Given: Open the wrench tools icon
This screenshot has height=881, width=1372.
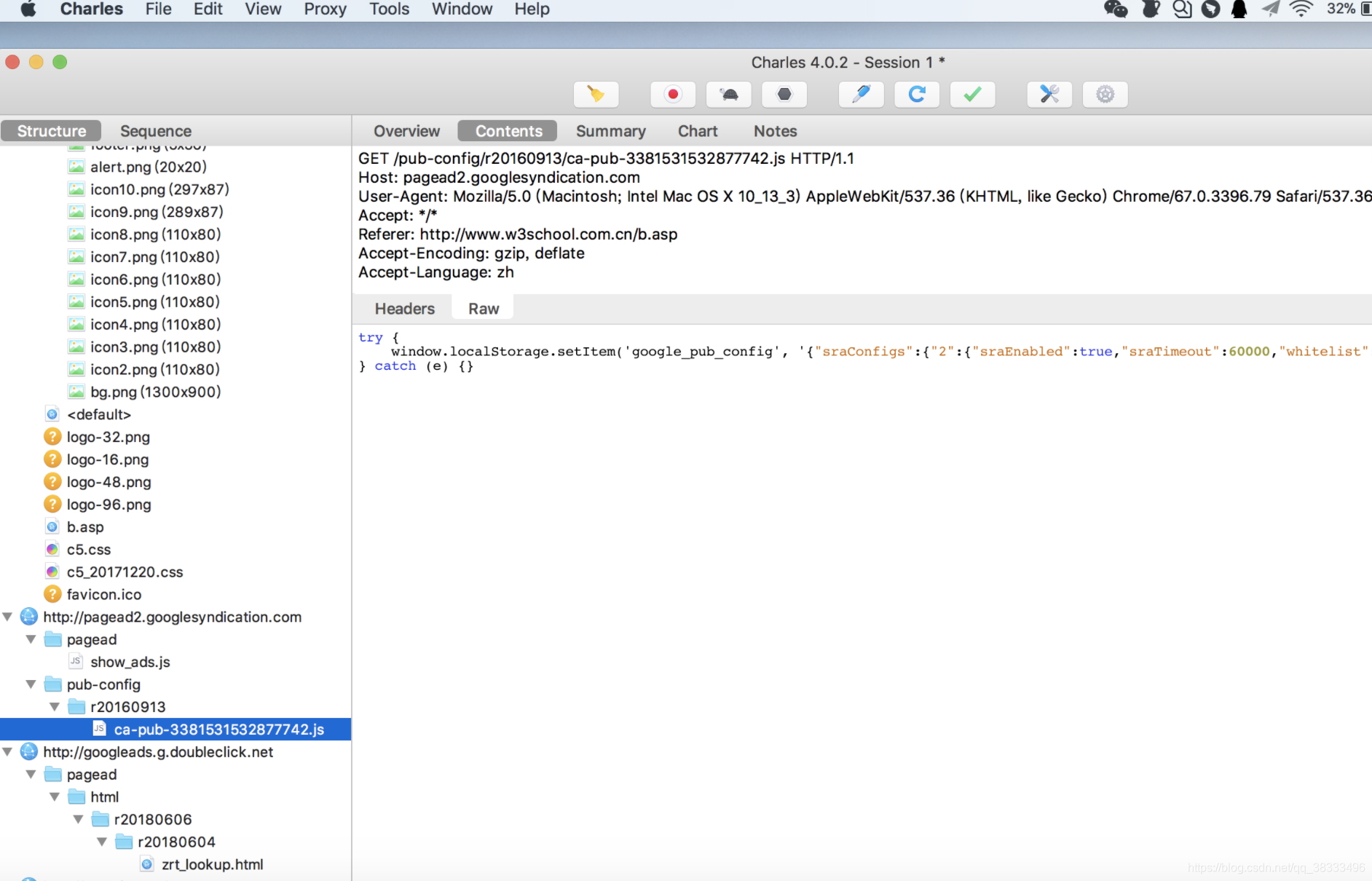Looking at the screenshot, I should tap(1049, 94).
